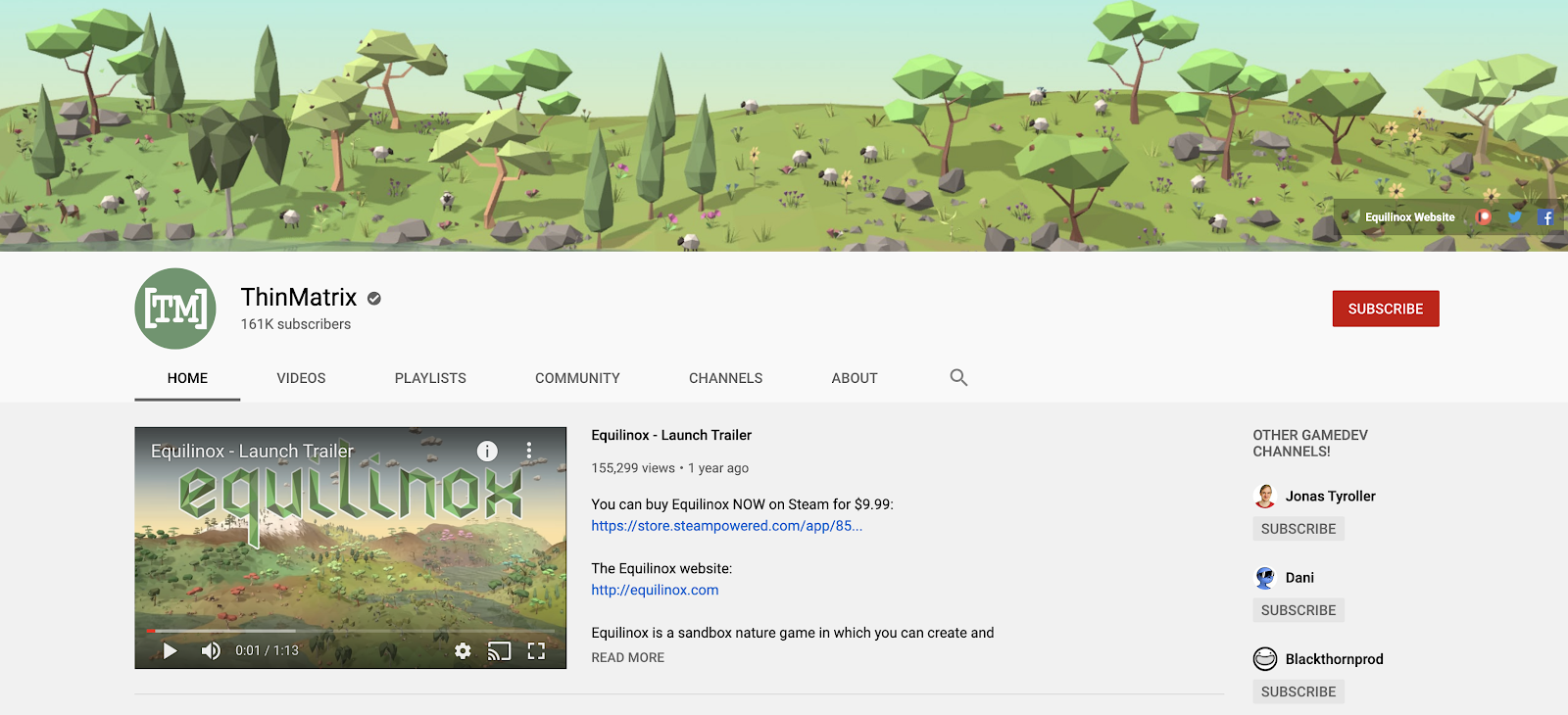Subscribe to Dani's channel
The height and width of the screenshot is (715, 1568).
coord(1298,610)
